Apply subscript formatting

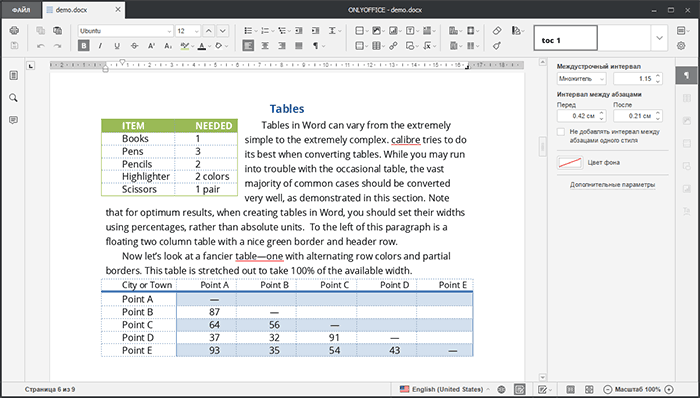pos(168,46)
